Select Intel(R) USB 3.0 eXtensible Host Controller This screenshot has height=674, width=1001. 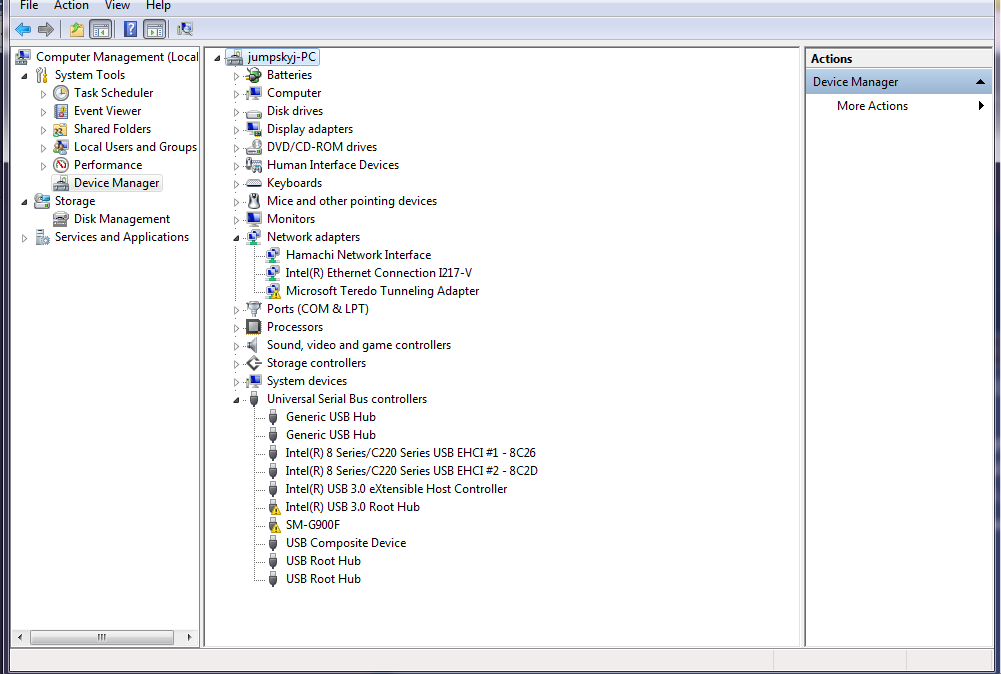396,488
